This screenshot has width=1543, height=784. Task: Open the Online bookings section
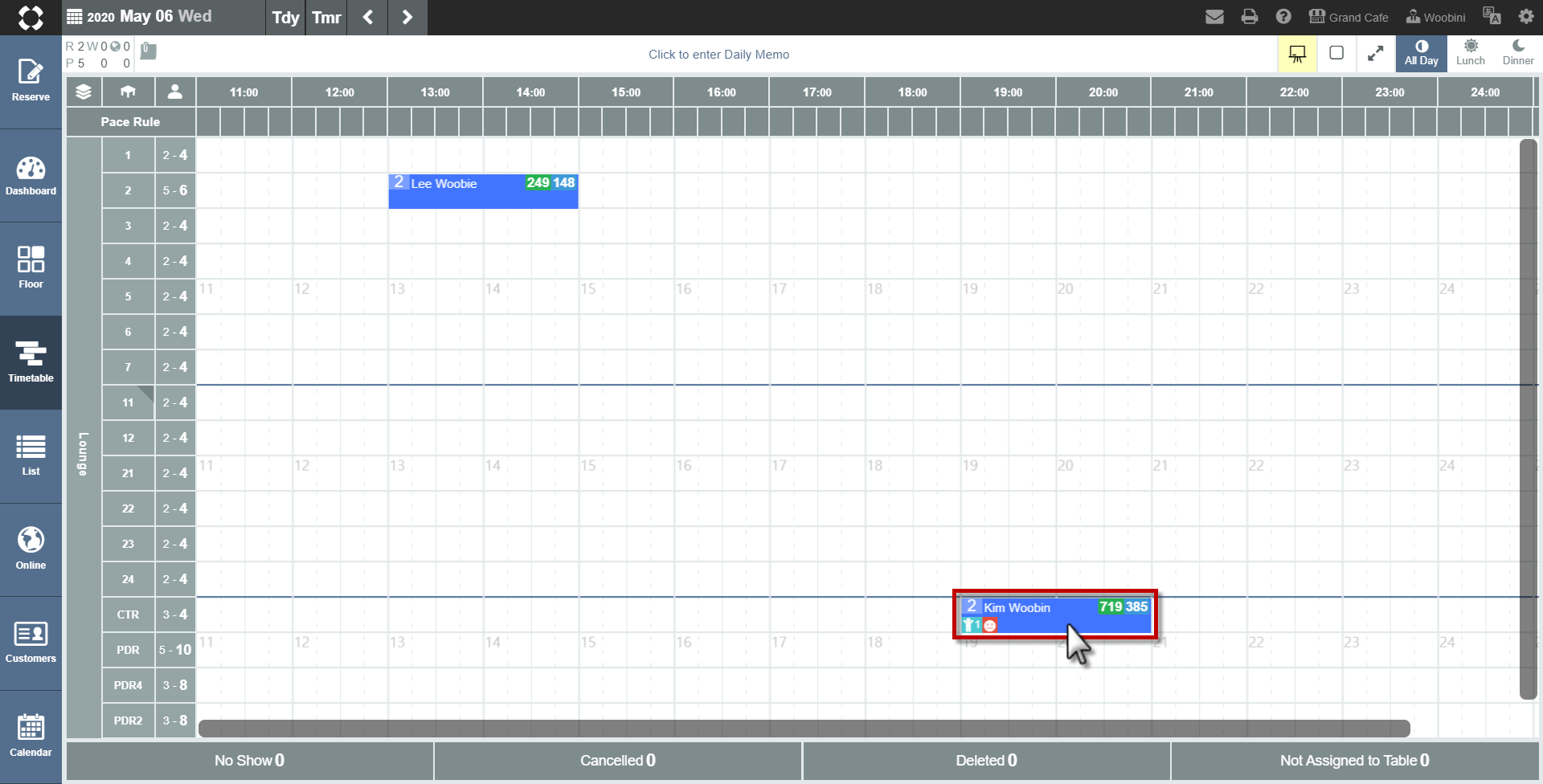(31, 550)
